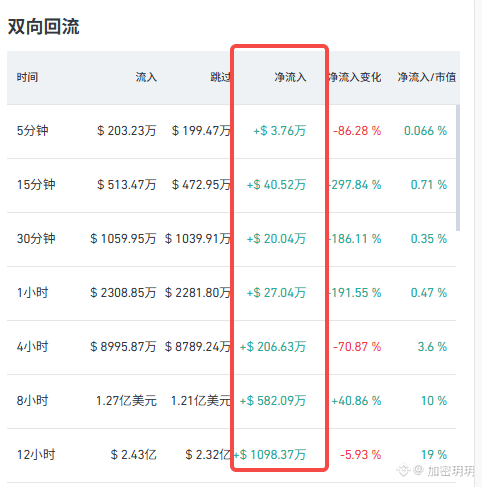This screenshot has width=482, height=487.
Task: Select the 30分钟 row label
Action: click(36, 238)
